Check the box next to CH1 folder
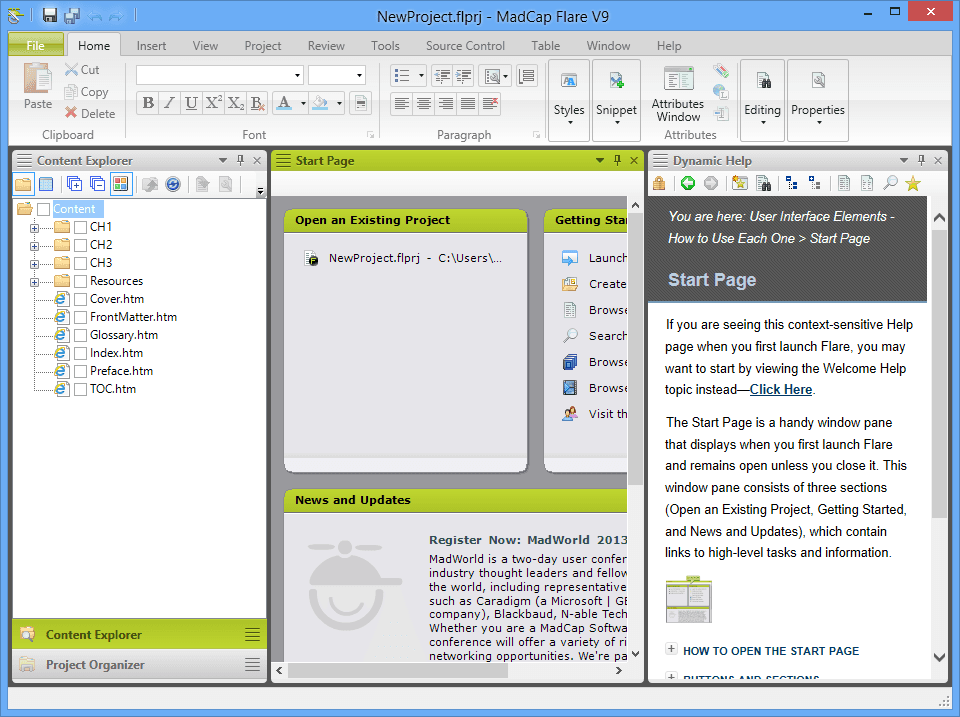Image resolution: width=960 pixels, height=717 pixels. tap(80, 228)
